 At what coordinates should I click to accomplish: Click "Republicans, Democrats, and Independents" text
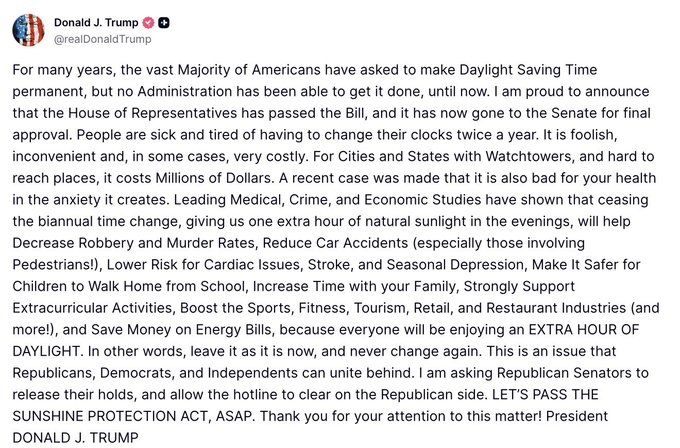point(153,373)
